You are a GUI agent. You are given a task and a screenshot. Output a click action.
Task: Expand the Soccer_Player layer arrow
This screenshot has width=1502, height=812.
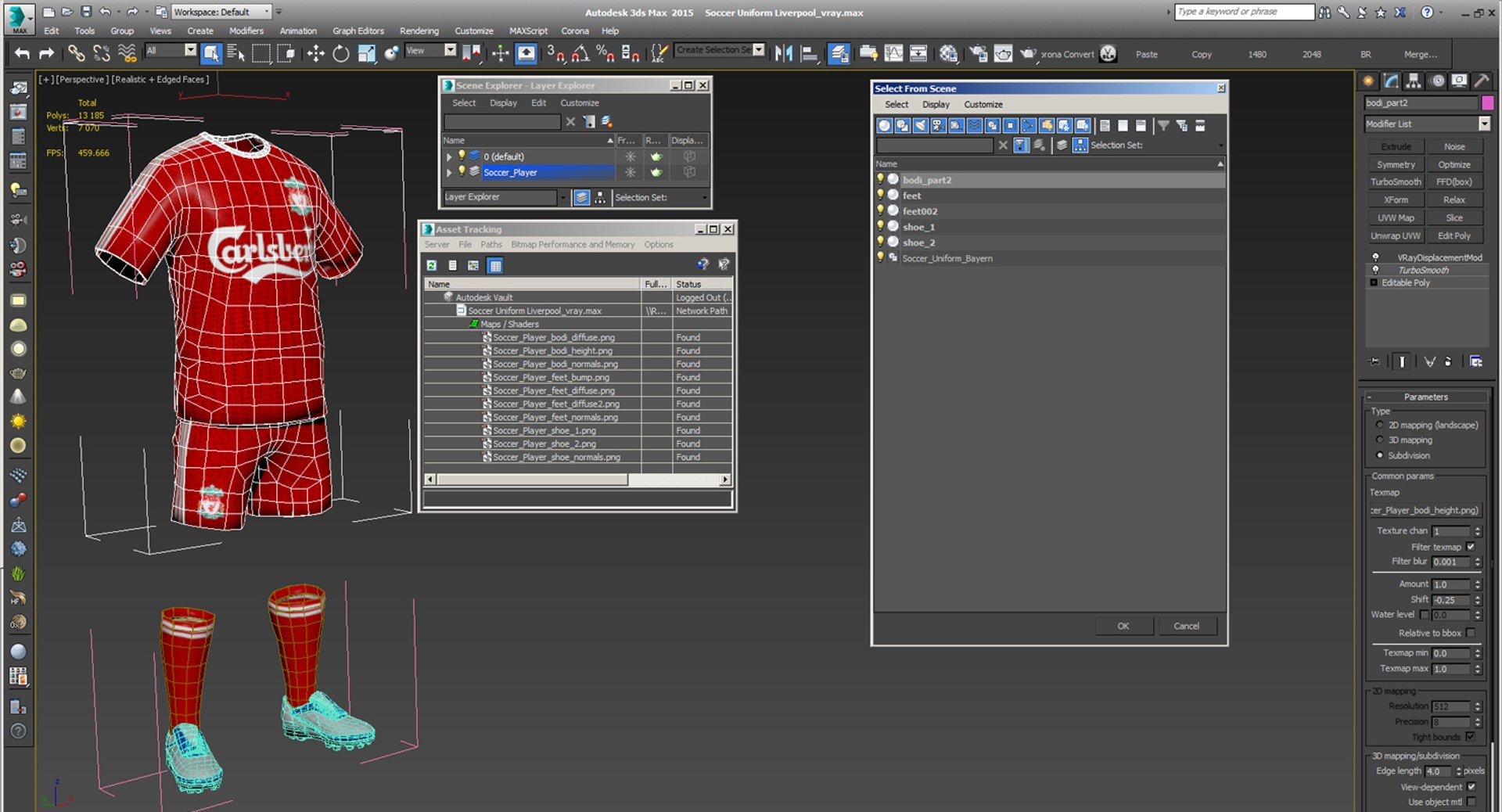[449, 172]
